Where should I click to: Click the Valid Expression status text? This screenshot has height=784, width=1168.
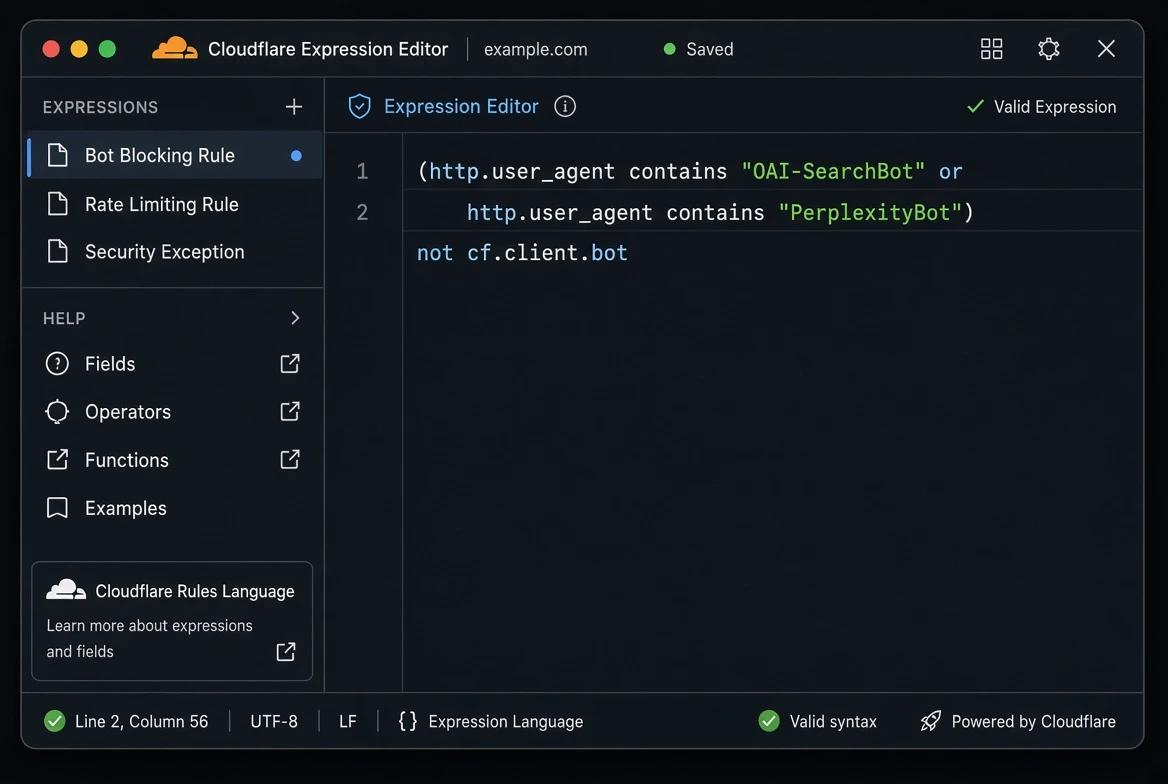coord(1055,107)
